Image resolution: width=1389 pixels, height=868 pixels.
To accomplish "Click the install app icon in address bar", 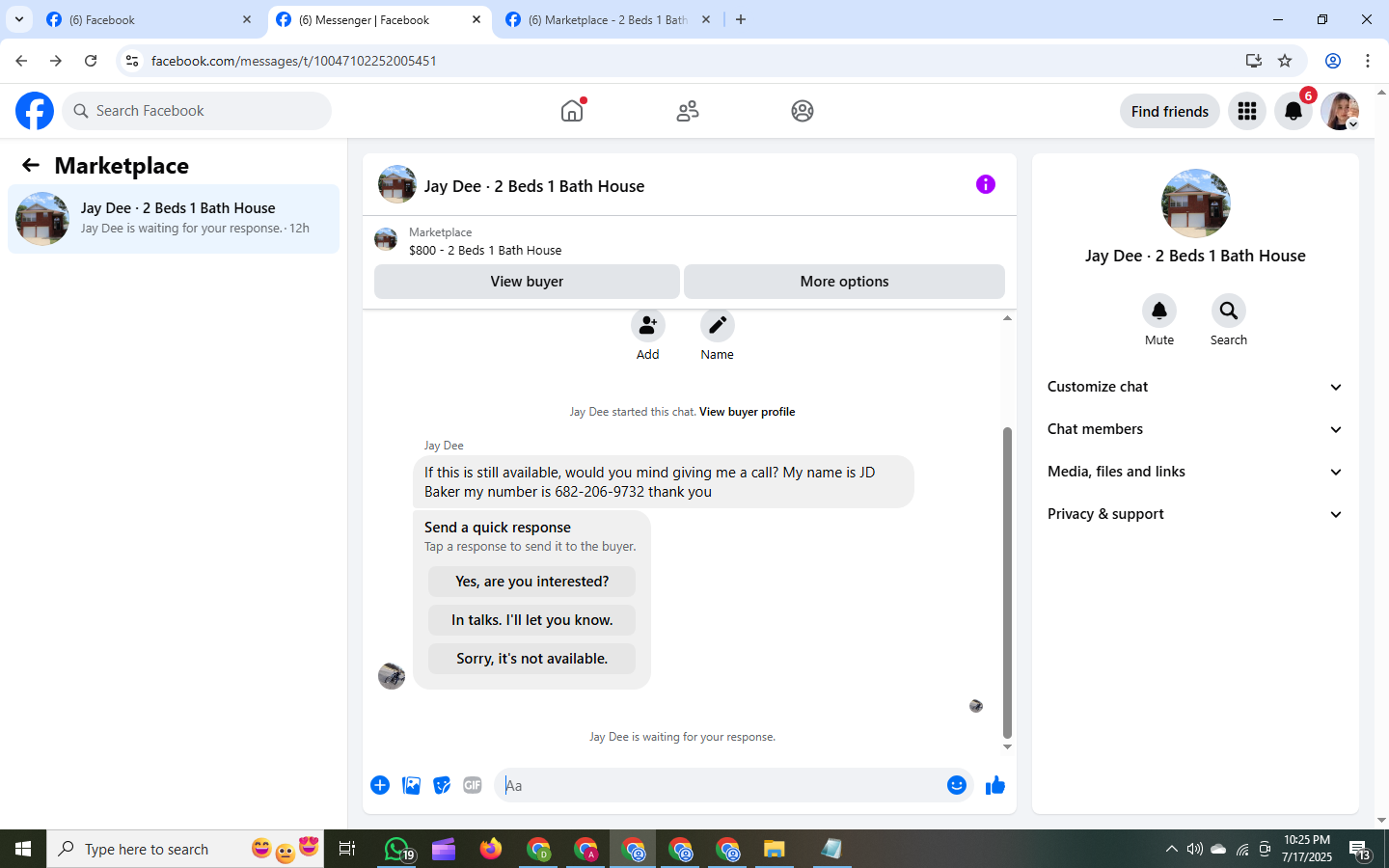I will pyautogui.click(x=1254, y=61).
